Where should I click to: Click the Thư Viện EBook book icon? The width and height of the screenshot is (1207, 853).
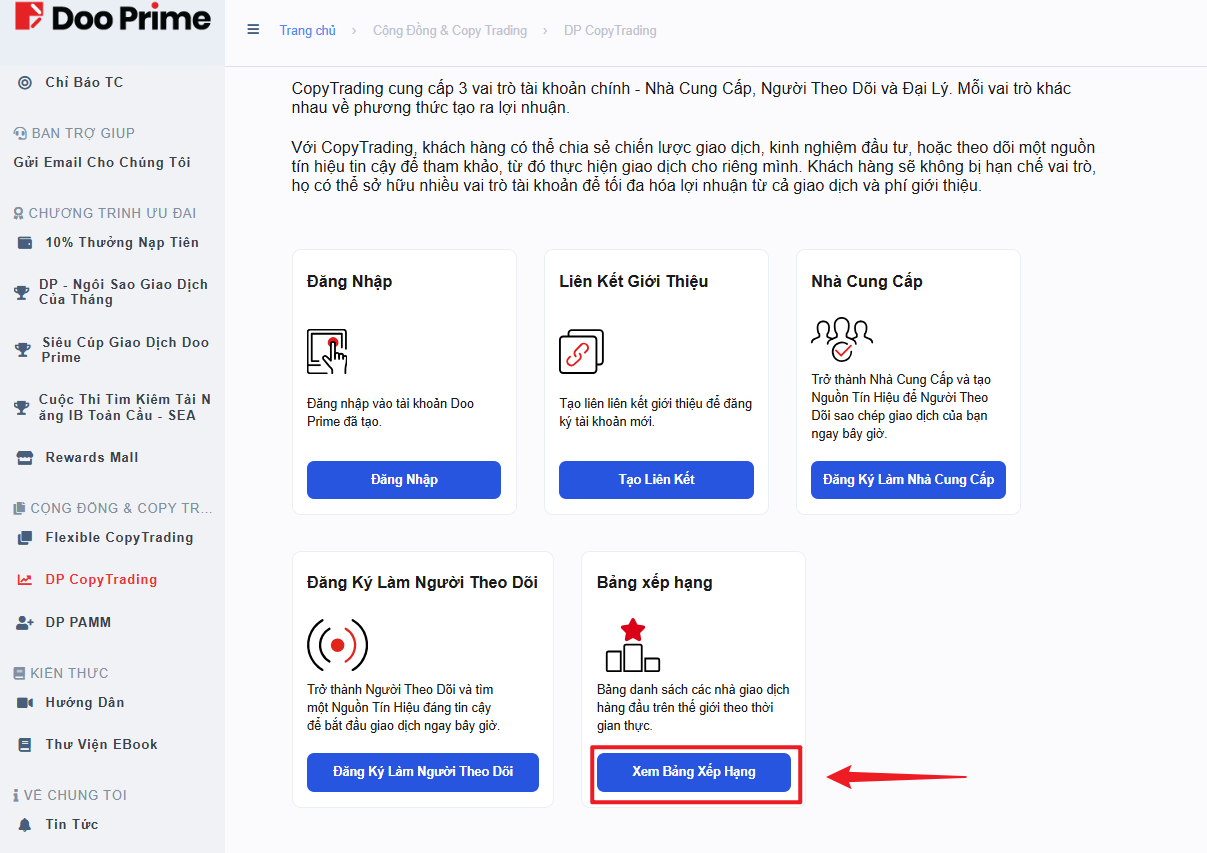[x=25, y=744]
